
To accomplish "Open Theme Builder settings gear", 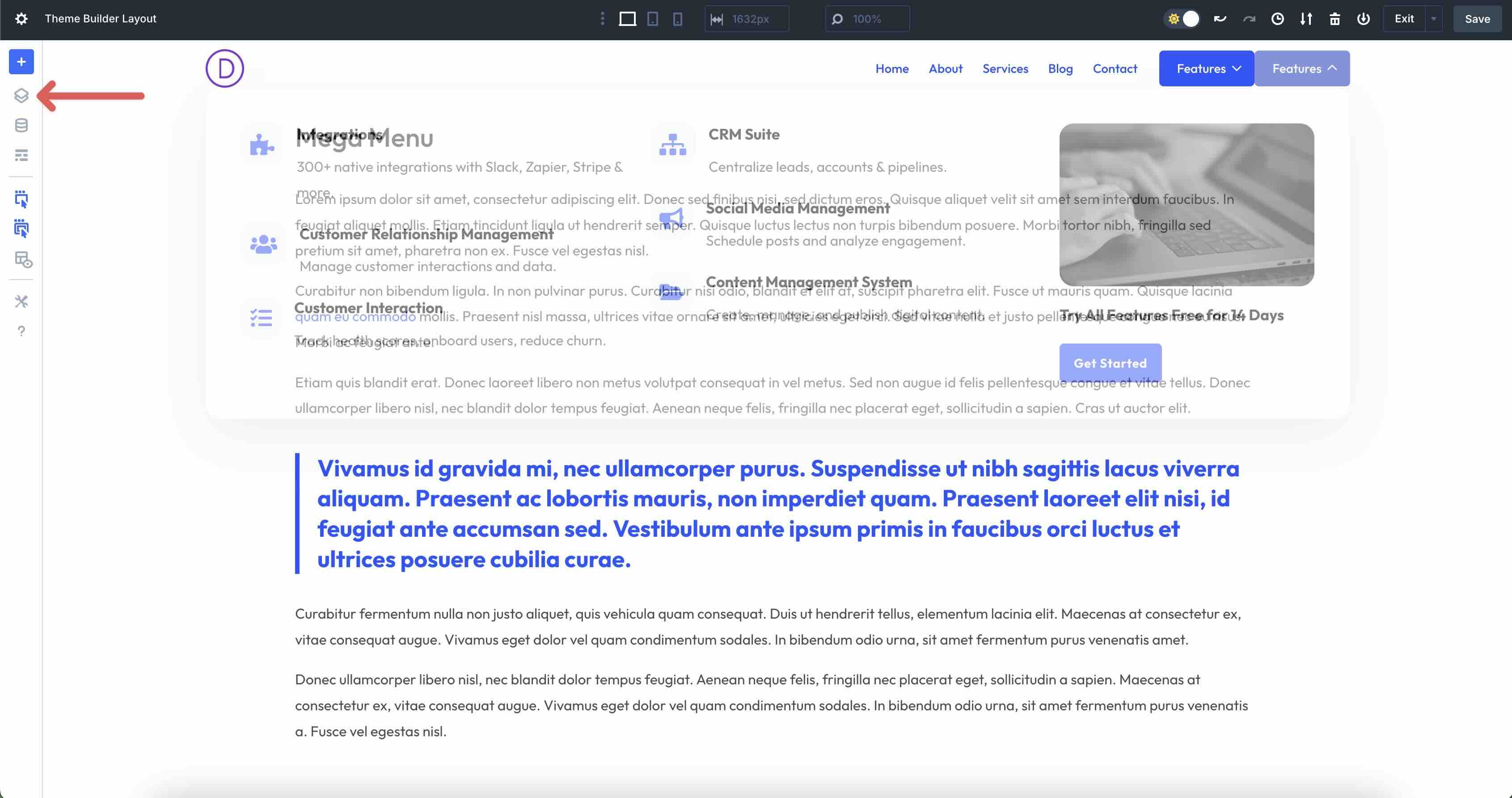I will tap(21, 18).
